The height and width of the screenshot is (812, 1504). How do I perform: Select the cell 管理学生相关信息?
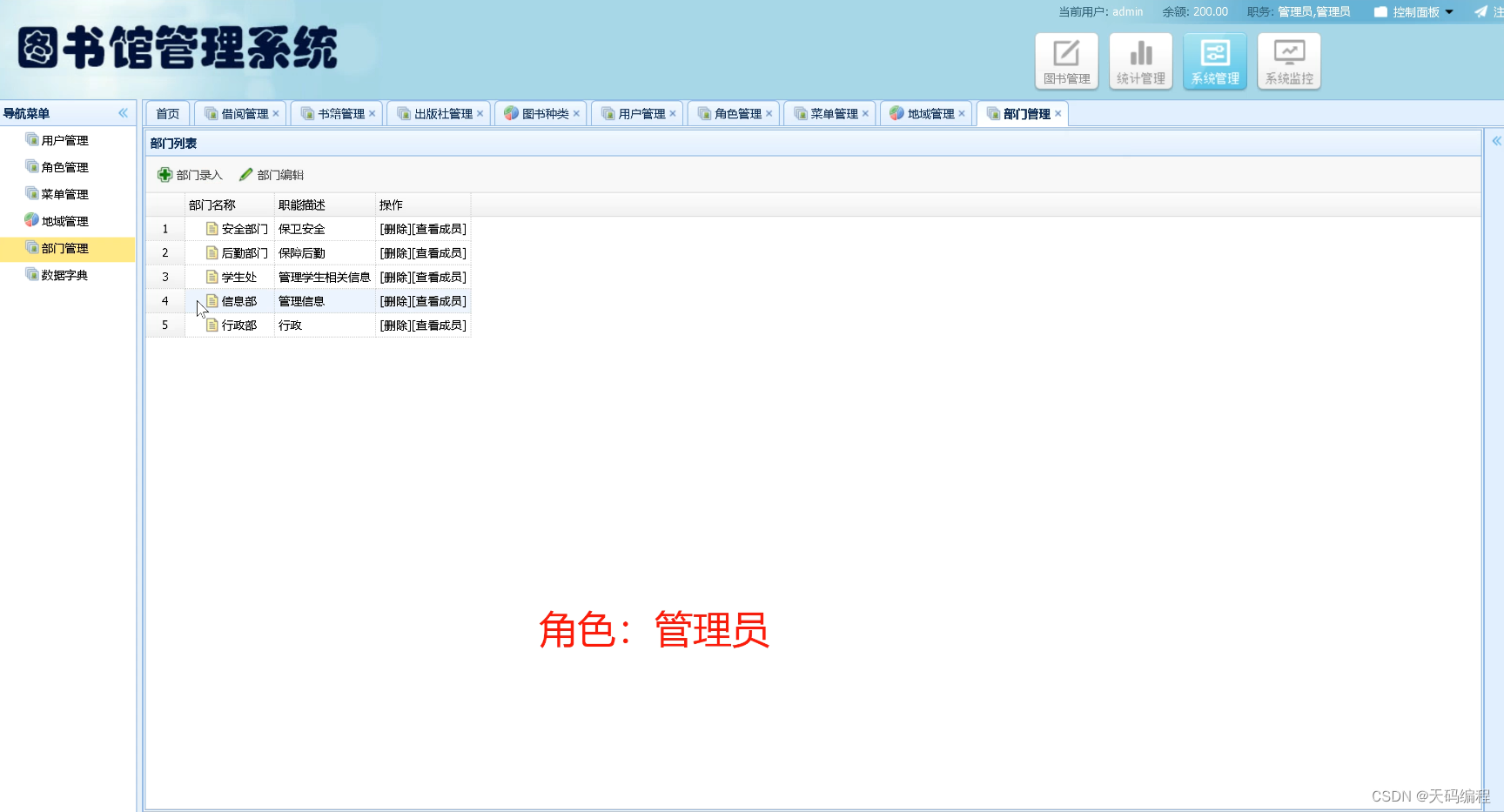[x=325, y=277]
